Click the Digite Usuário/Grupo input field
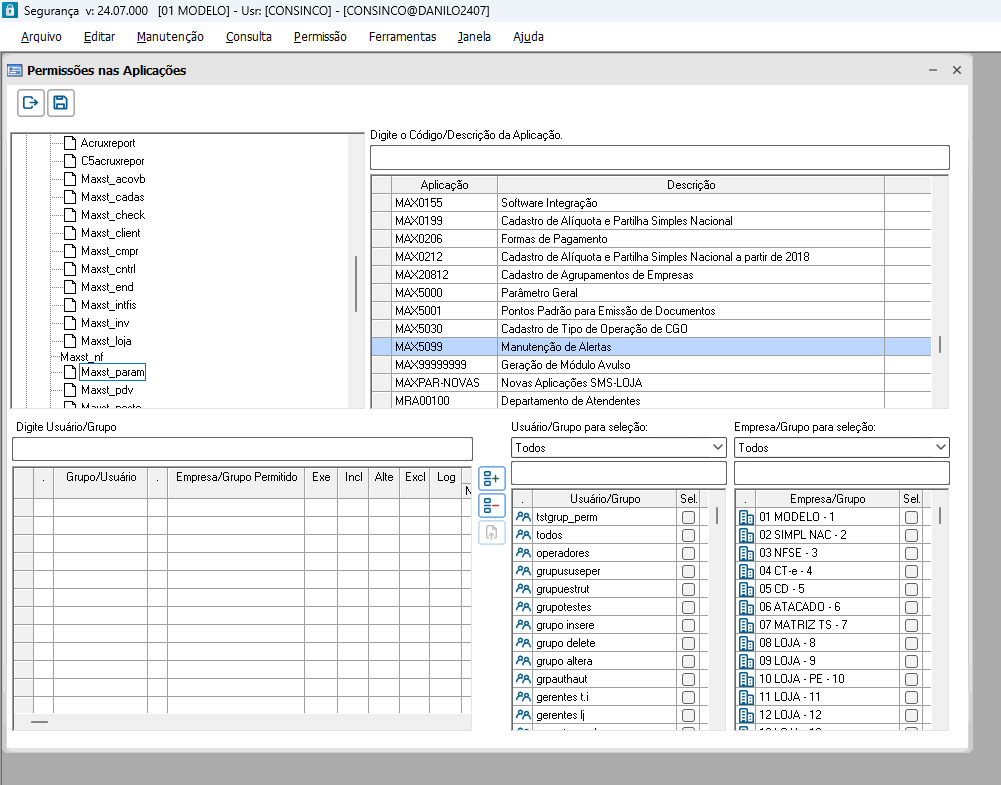Image resolution: width=1001 pixels, height=785 pixels. (242, 449)
